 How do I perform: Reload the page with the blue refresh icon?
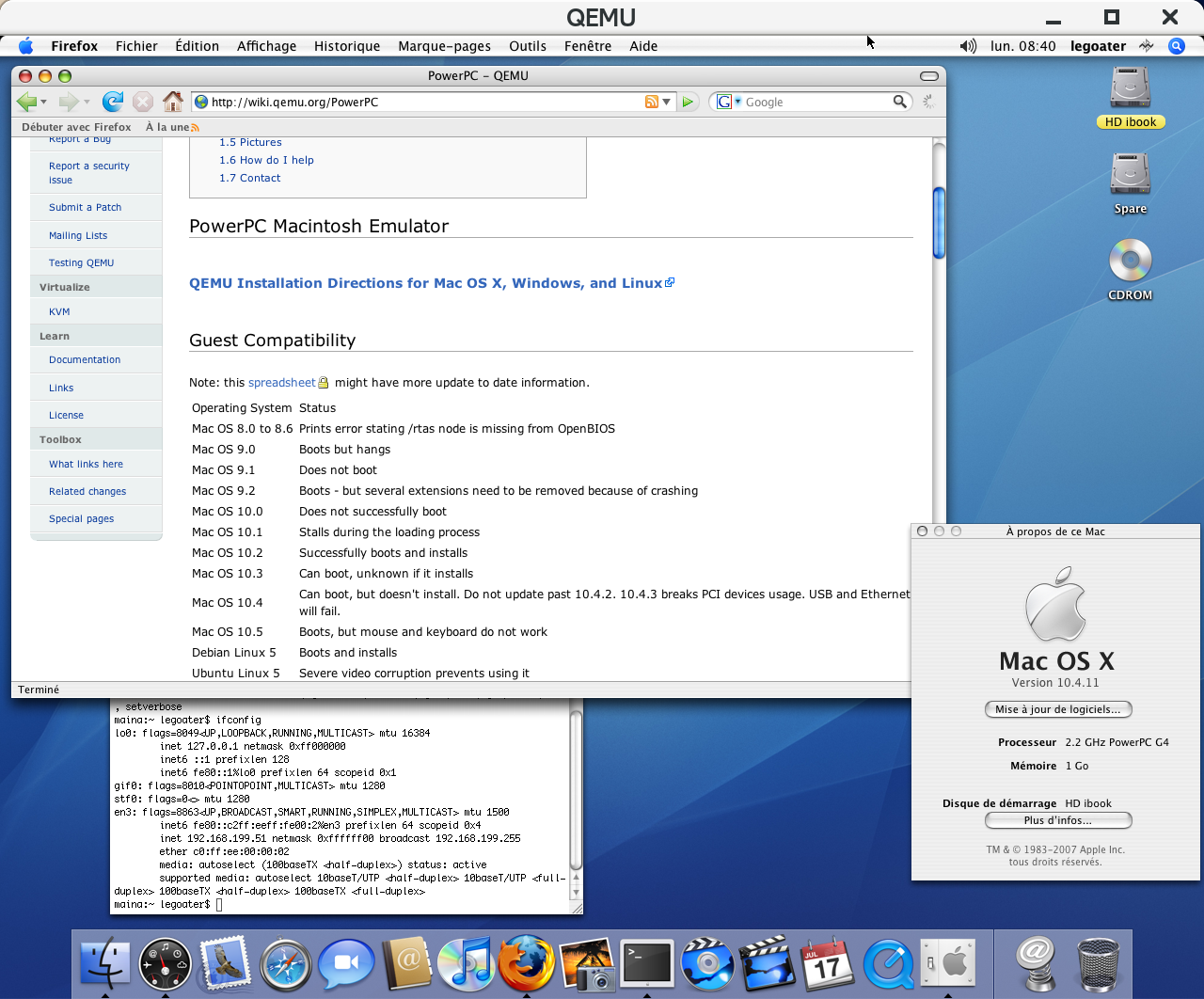tap(113, 102)
